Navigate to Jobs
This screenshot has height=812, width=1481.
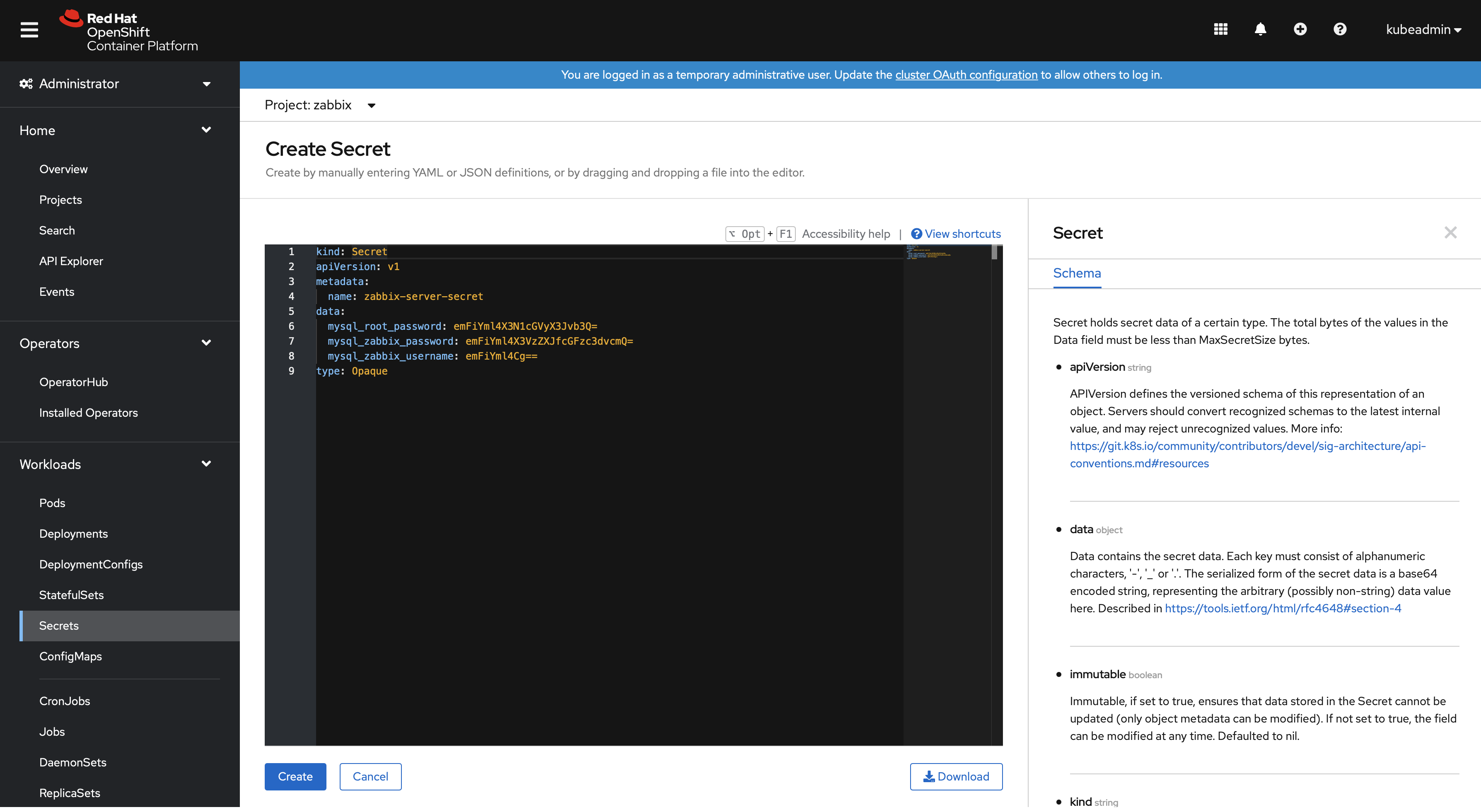[52, 732]
